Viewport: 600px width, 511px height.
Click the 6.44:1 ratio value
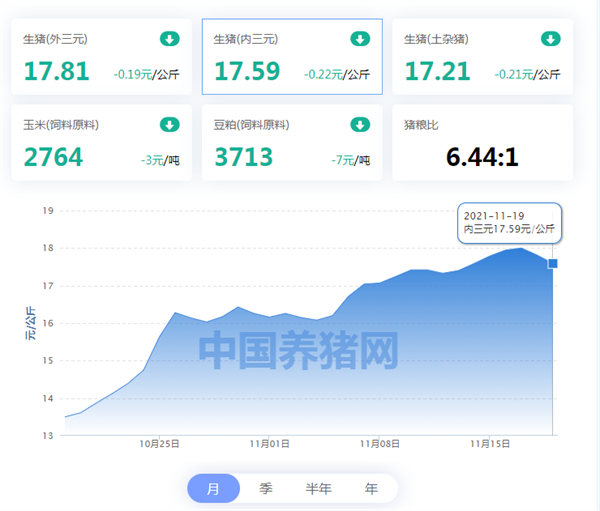point(482,157)
